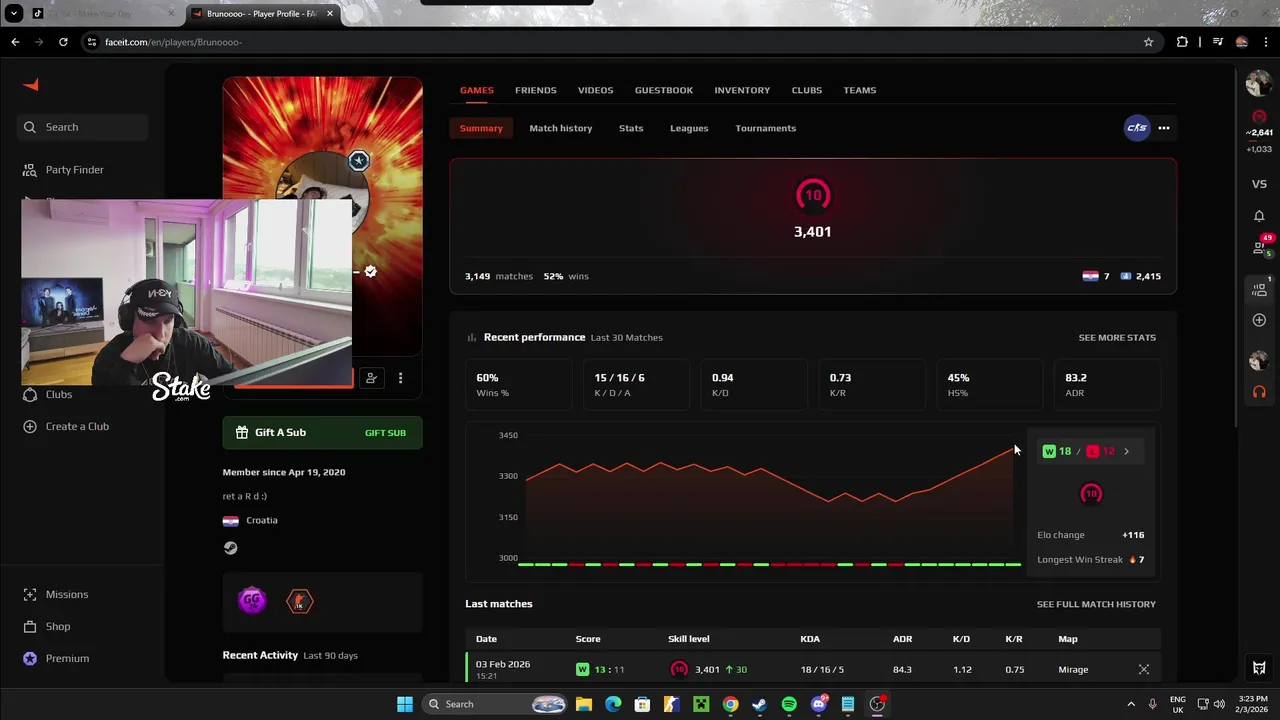
Task: Click the gift box icon beside Gift A Sub
Action: click(241, 433)
